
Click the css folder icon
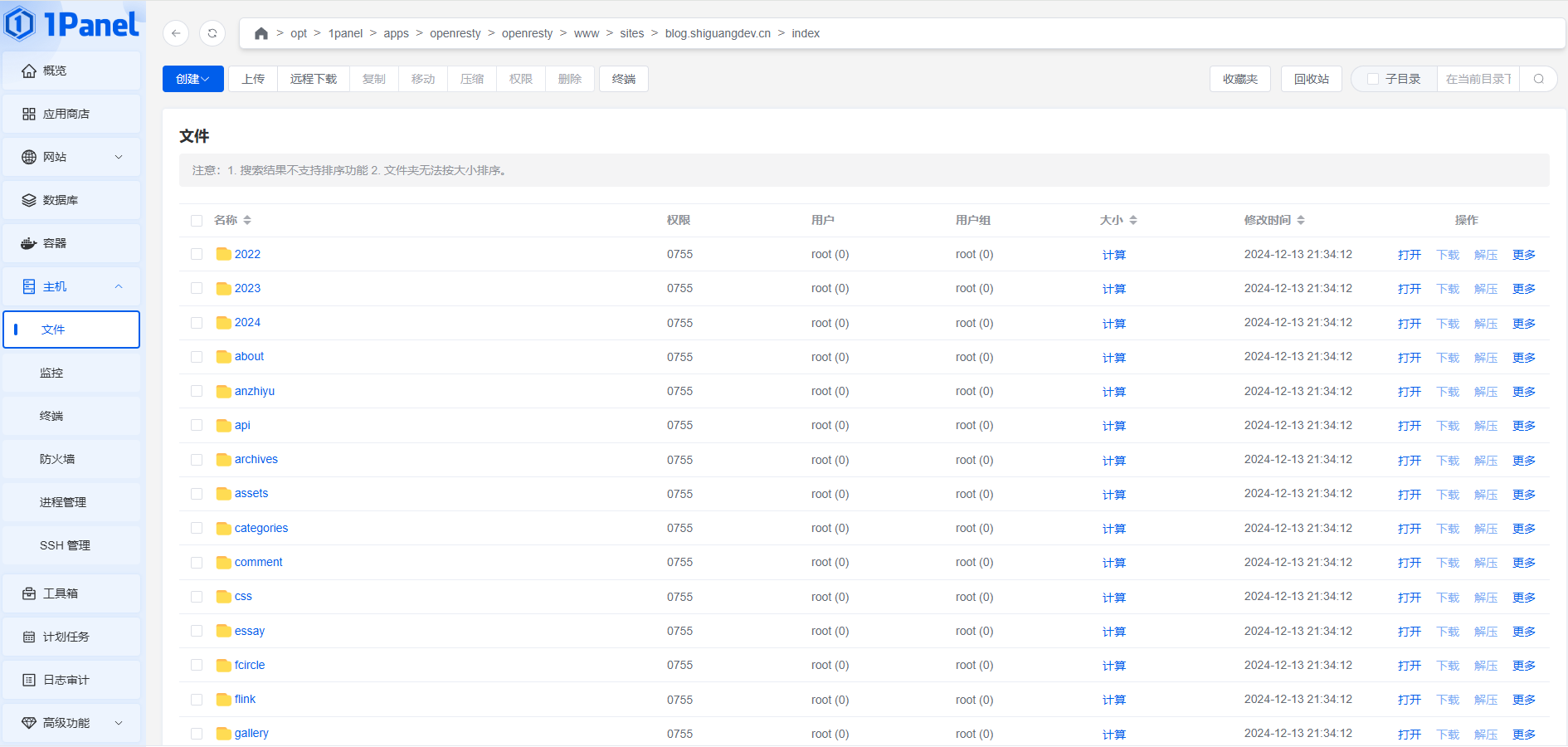[x=223, y=596]
